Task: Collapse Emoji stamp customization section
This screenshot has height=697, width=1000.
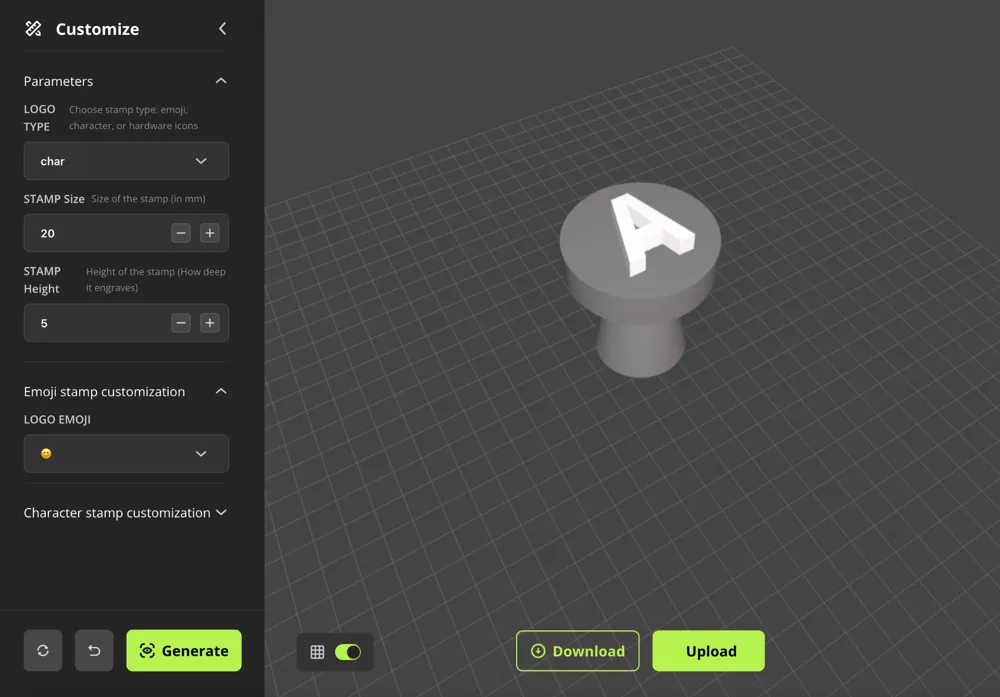Action: (221, 392)
